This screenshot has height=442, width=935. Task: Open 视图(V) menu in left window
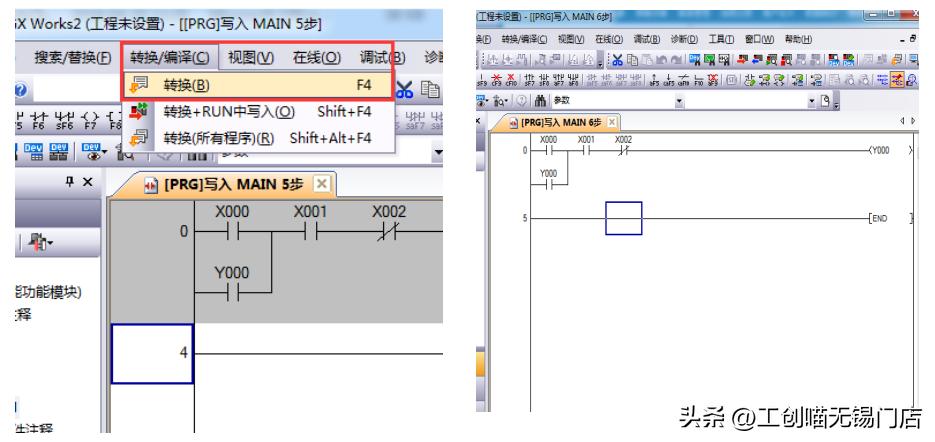[250, 58]
